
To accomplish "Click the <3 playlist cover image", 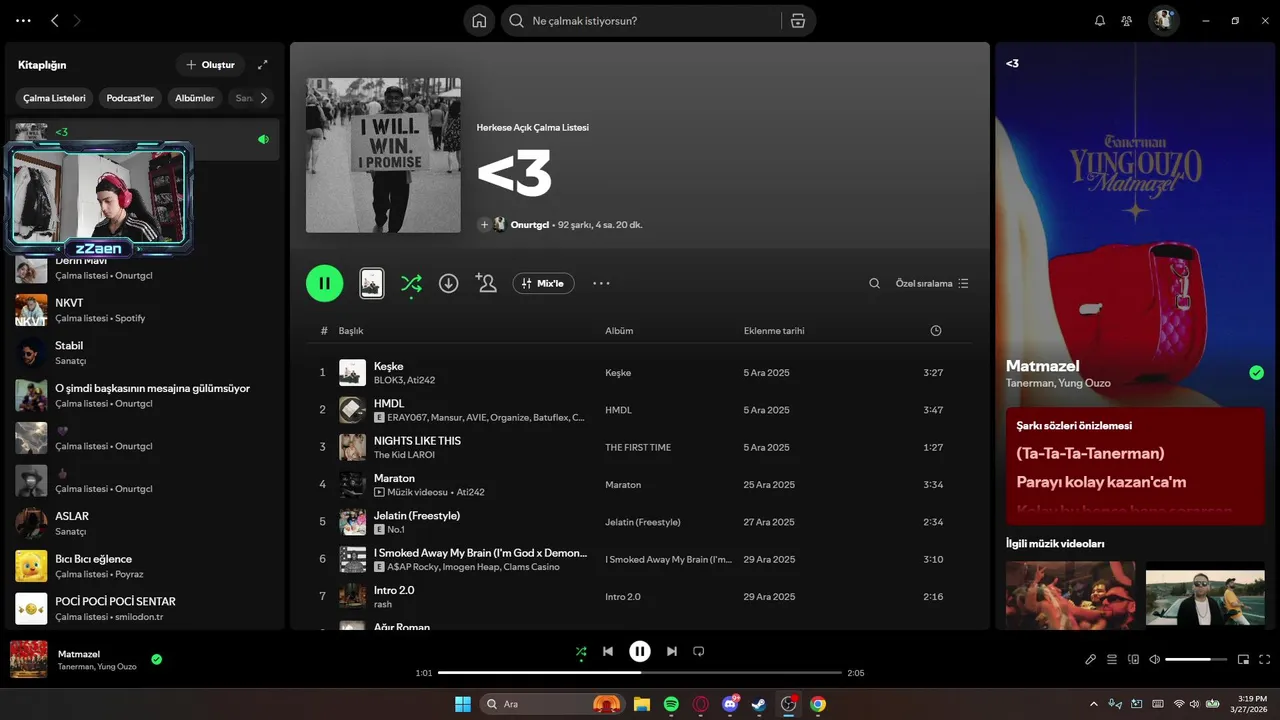I will (383, 155).
